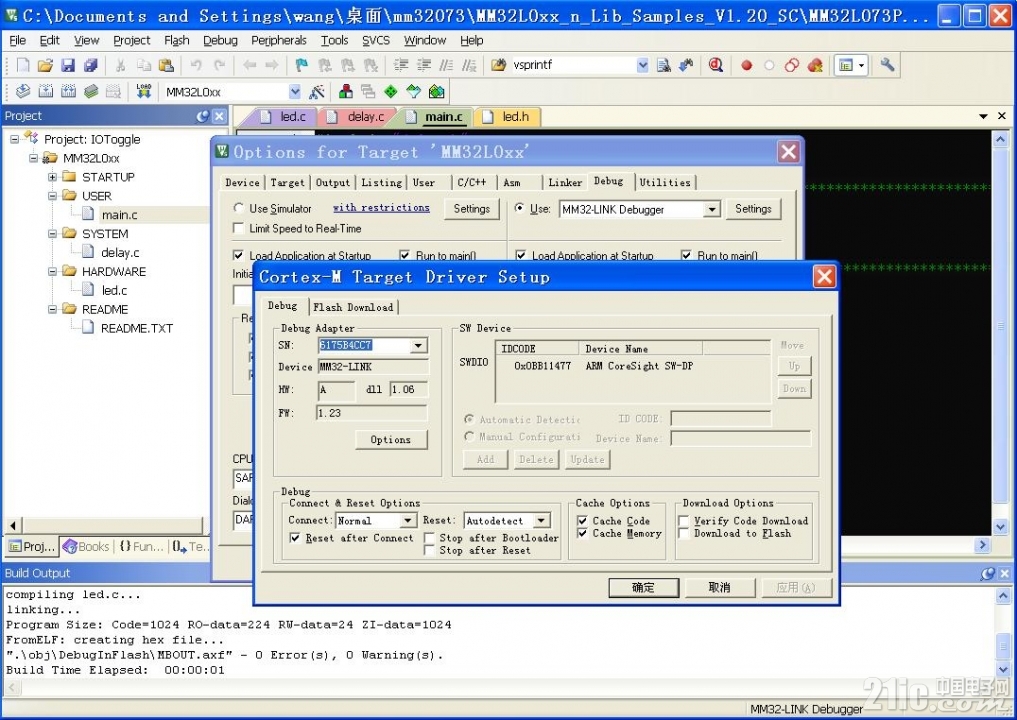Select the Use MM32-LINK Debugger radio button

point(519,208)
